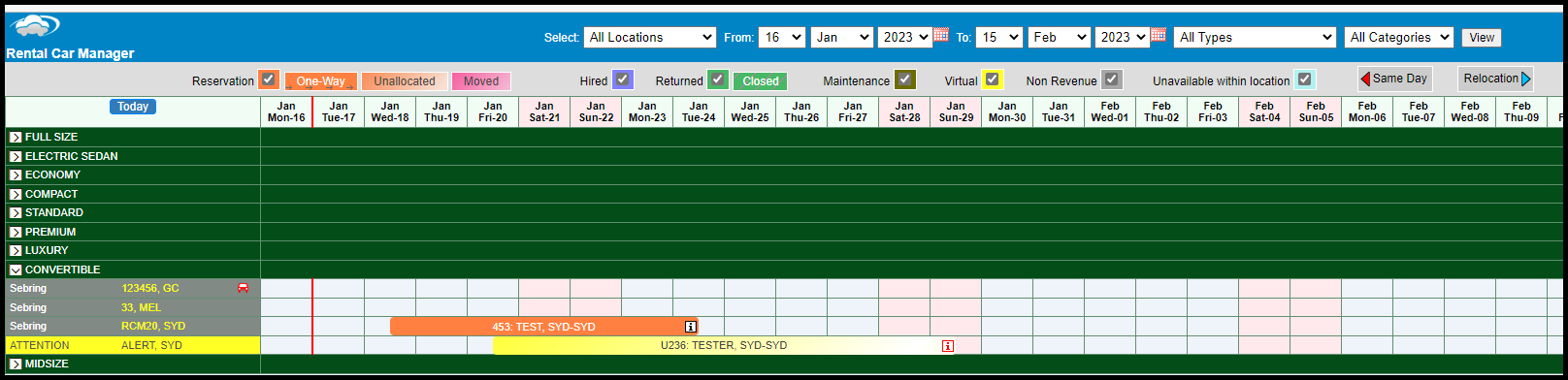Collapse the CONVERTIBLE category arrow
The width and height of the screenshot is (1568, 380).
16,269
